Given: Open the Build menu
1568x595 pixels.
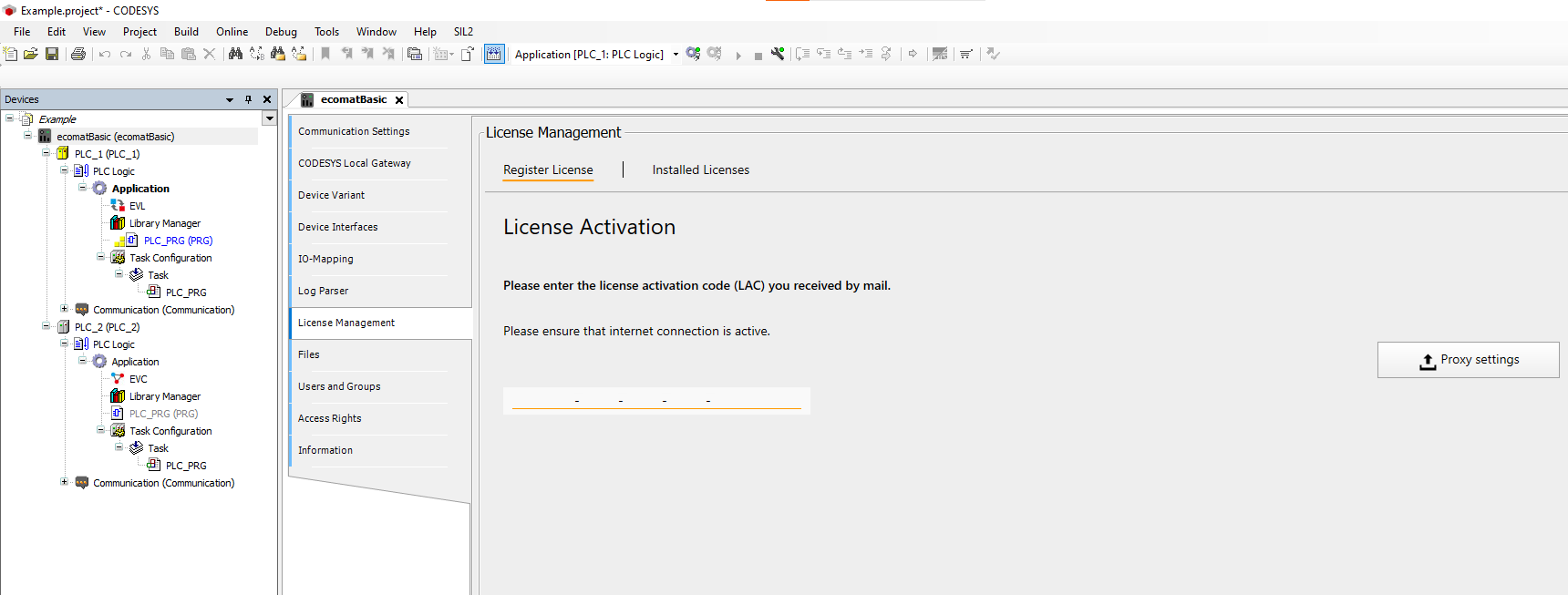Looking at the screenshot, I should [186, 31].
